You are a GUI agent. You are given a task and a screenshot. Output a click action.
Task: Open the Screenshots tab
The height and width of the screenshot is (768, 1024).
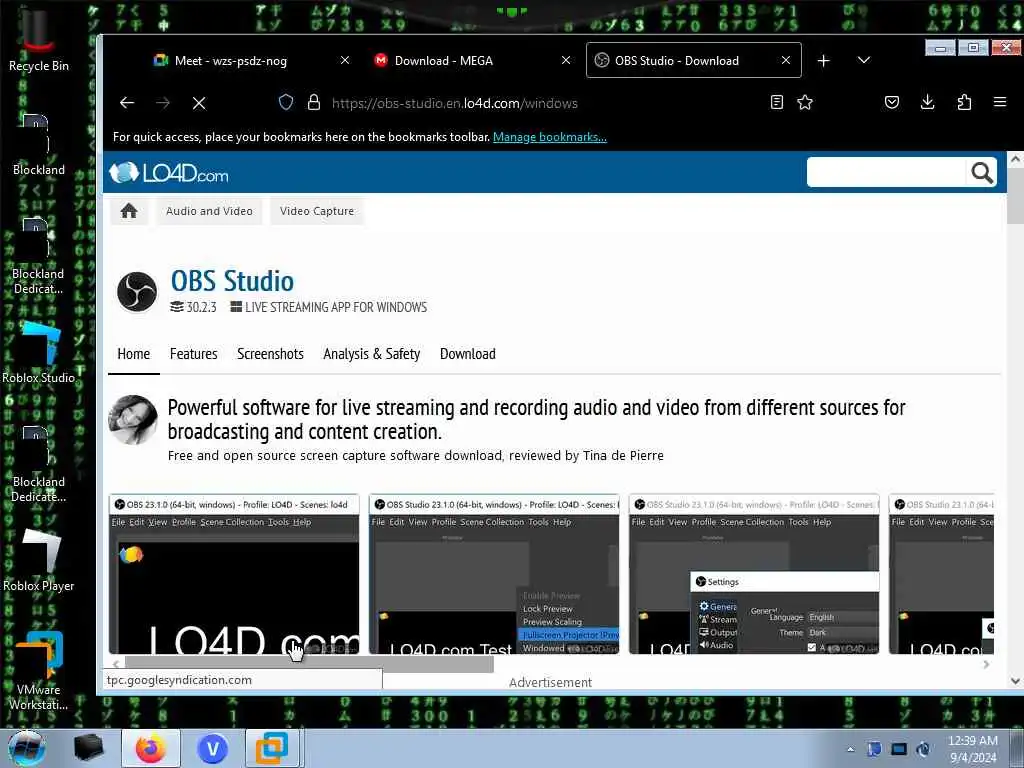point(270,354)
